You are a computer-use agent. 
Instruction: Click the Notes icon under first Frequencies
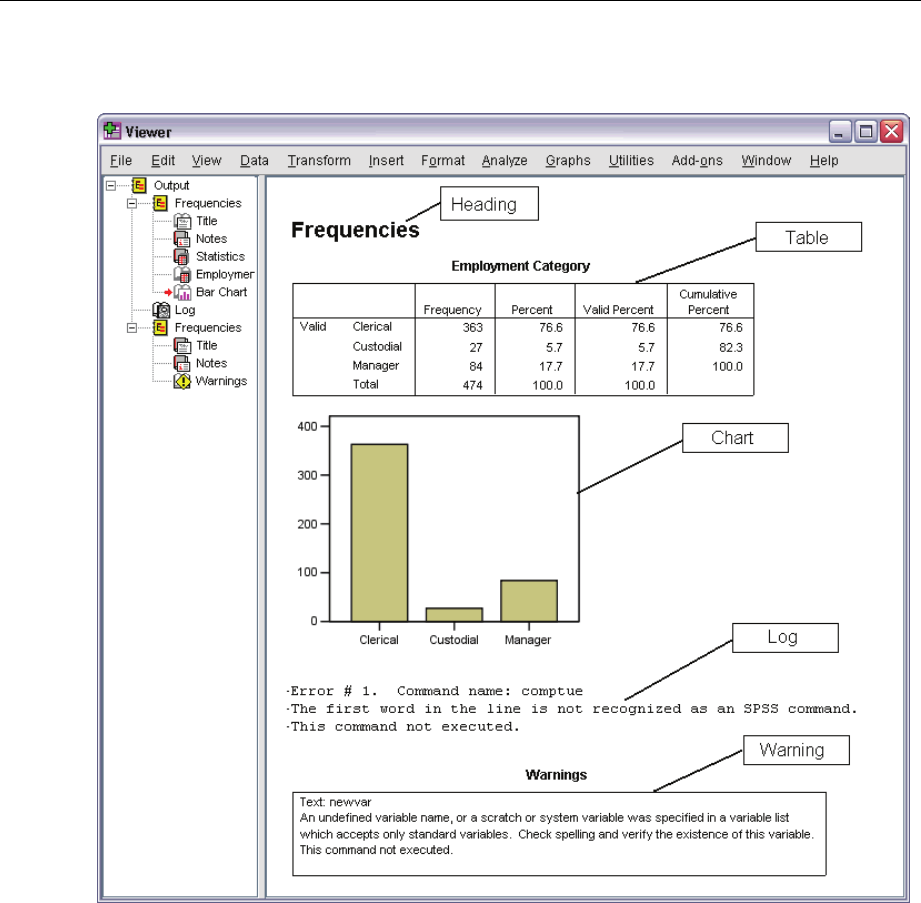tap(182, 239)
